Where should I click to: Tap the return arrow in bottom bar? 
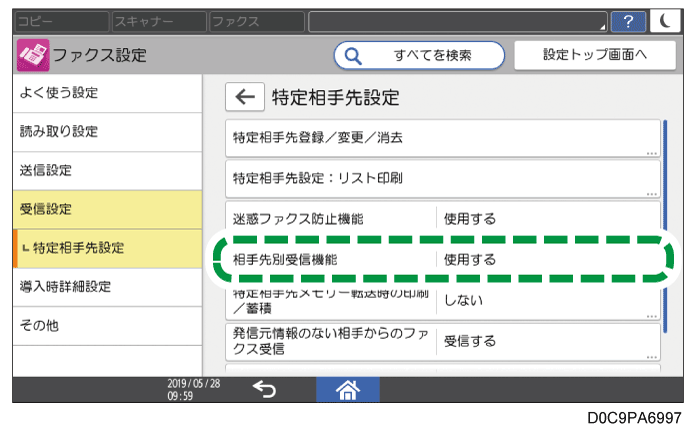click(265, 390)
